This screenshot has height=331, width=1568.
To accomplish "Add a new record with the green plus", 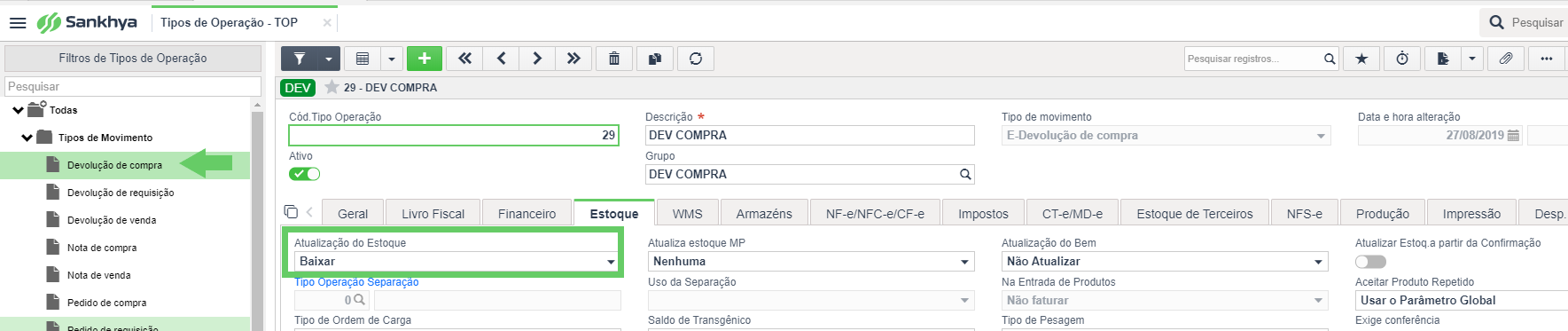I will tap(425, 59).
